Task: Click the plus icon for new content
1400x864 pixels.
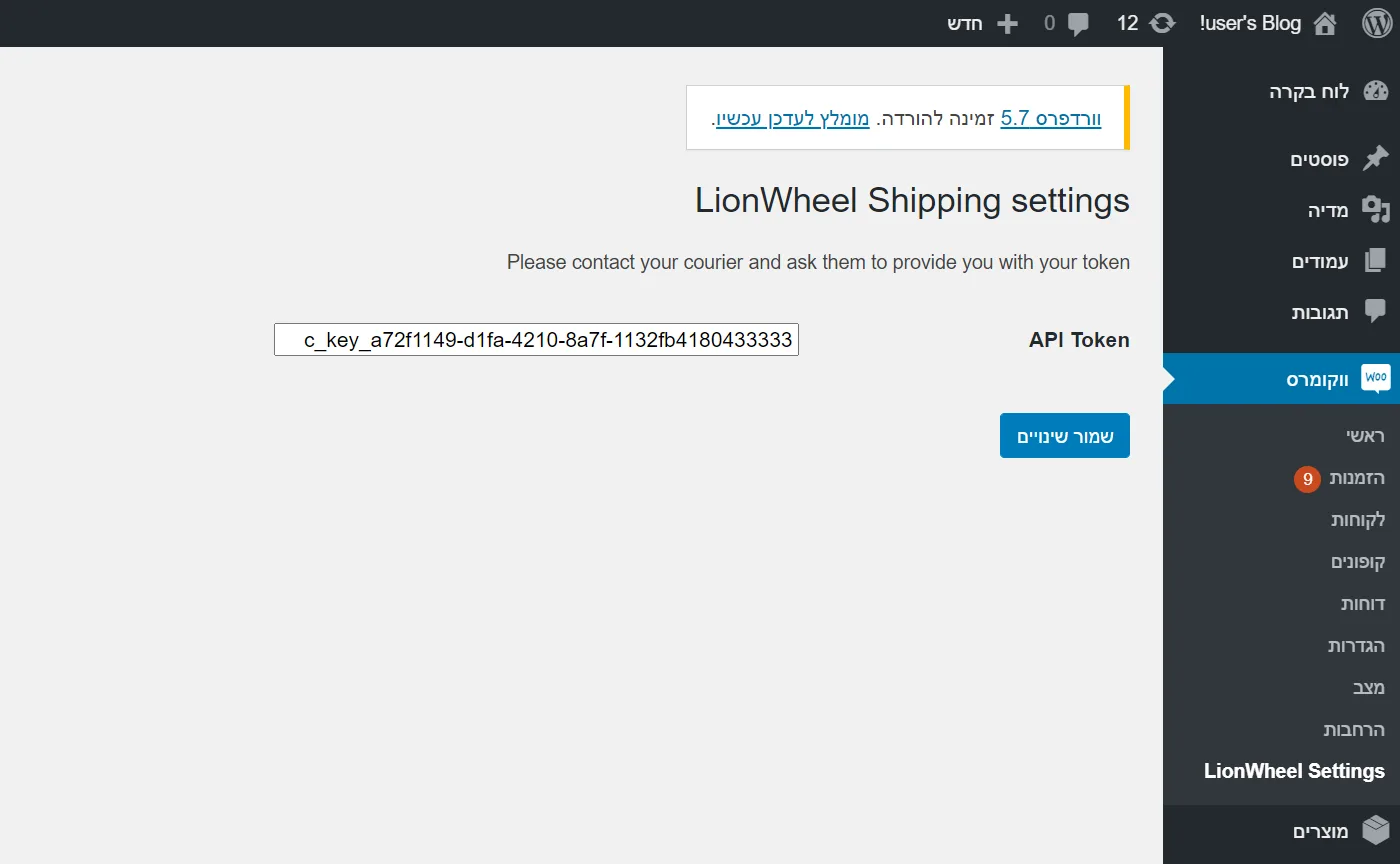Action: (1007, 23)
